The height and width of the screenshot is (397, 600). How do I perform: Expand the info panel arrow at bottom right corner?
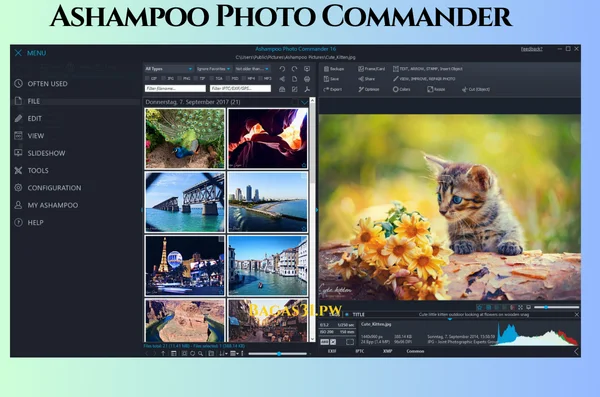pos(576,351)
